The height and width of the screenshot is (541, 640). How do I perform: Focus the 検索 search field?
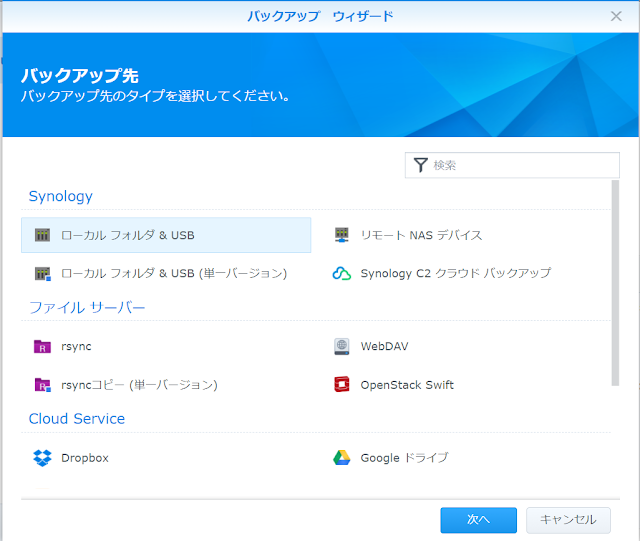pyautogui.click(x=512, y=165)
